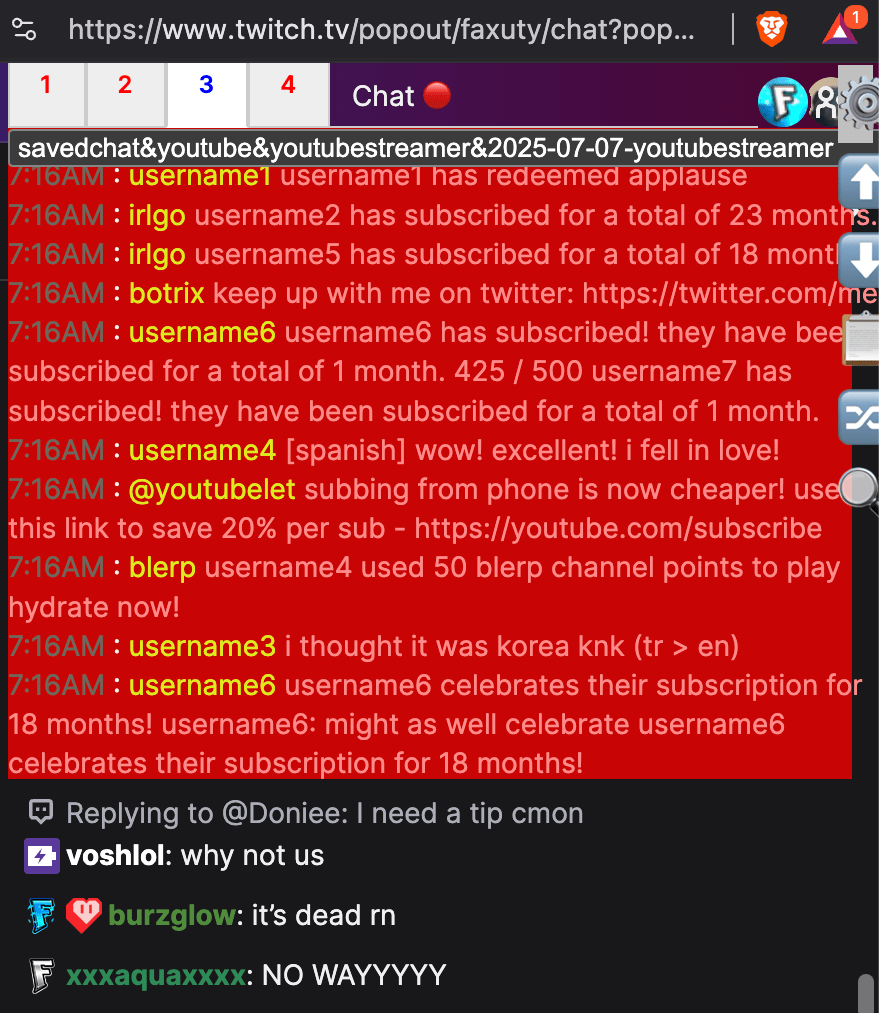Open the blue F channel avatar
This screenshot has width=879, height=1013.
click(x=782, y=101)
